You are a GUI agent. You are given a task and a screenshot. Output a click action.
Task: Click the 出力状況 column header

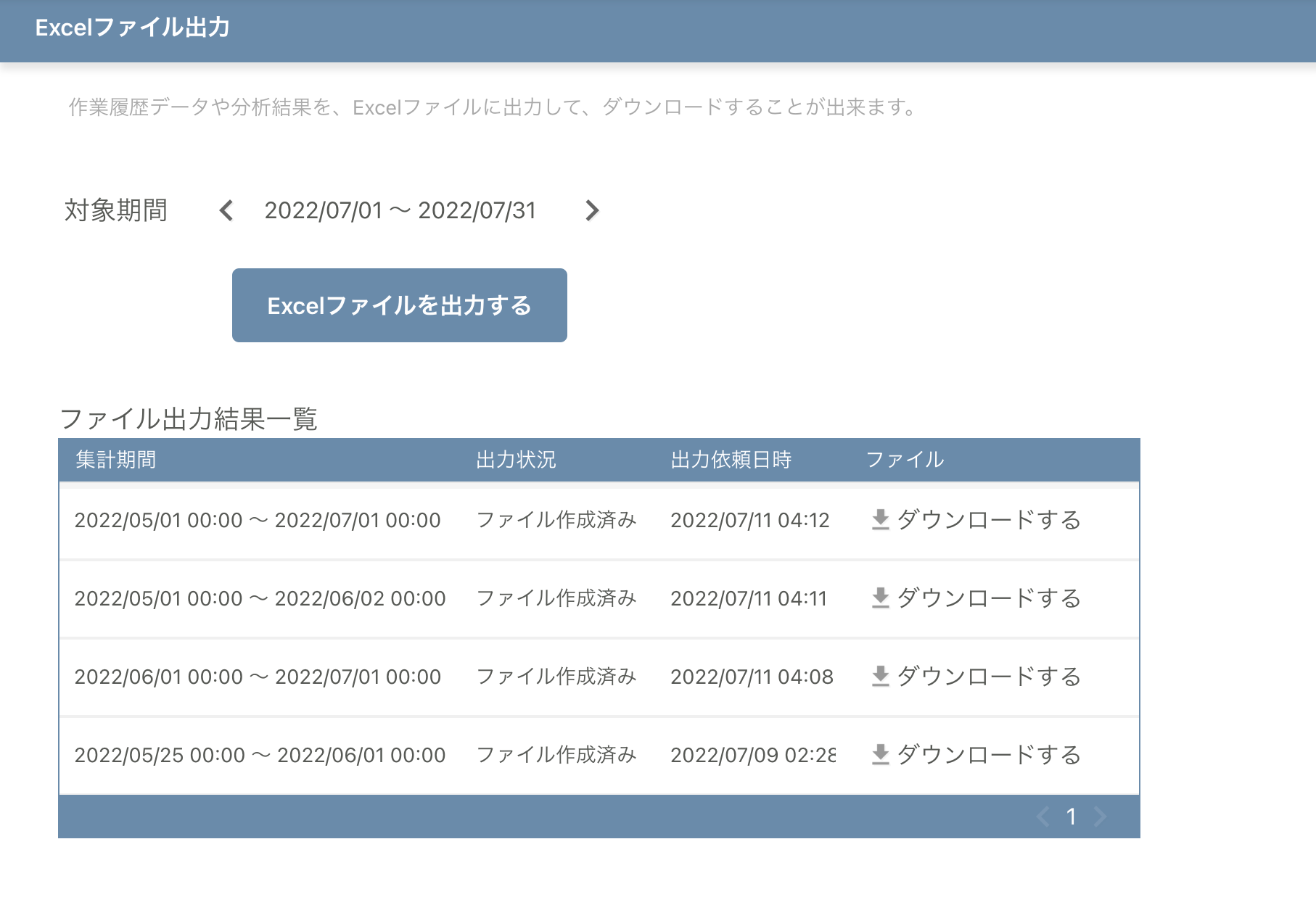click(516, 460)
